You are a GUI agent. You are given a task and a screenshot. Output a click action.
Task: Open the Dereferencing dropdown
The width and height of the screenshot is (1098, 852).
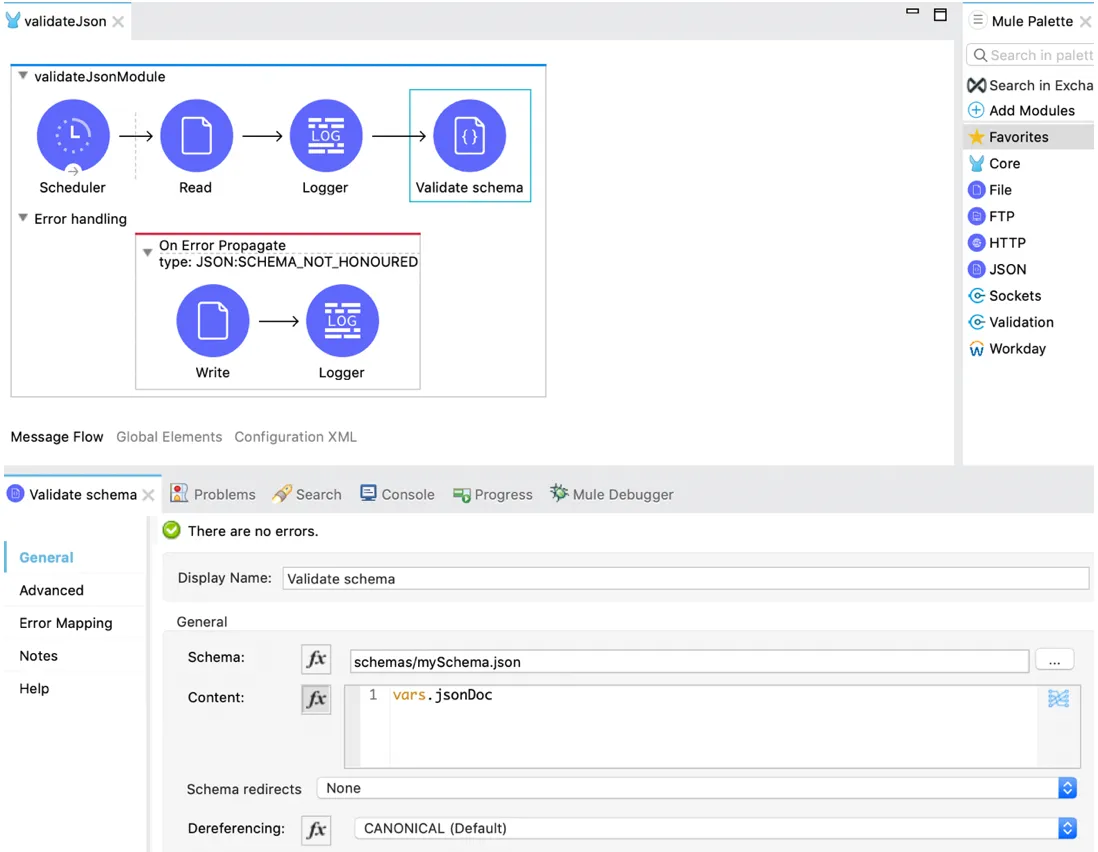point(715,828)
